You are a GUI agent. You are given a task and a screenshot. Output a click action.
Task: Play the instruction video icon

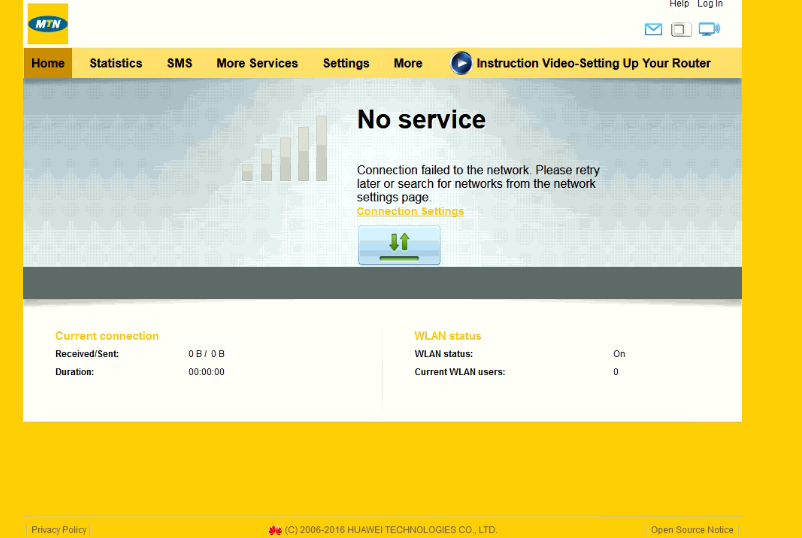[x=461, y=63]
